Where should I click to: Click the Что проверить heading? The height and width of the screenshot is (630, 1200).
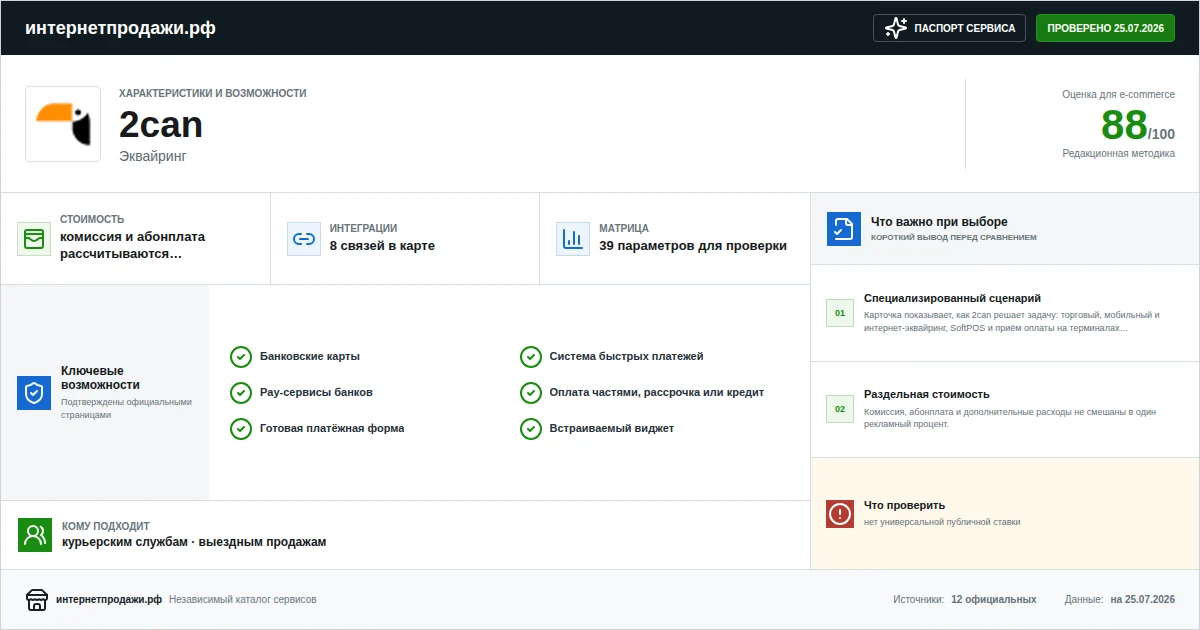(904, 505)
